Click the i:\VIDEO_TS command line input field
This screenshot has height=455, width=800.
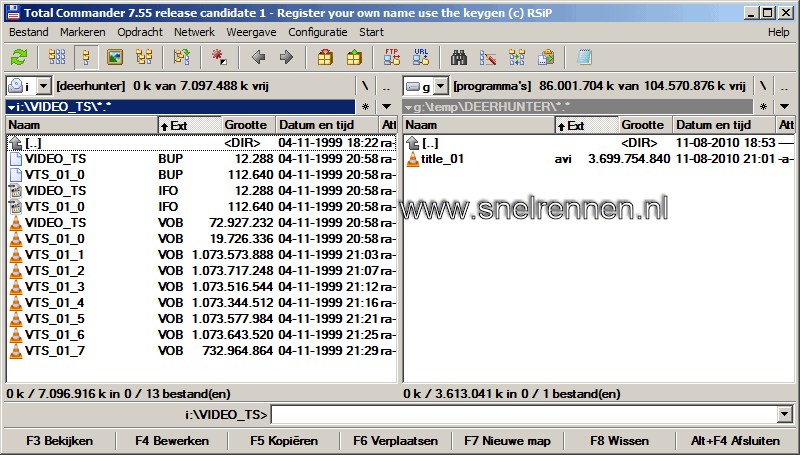pyautogui.click(x=524, y=415)
